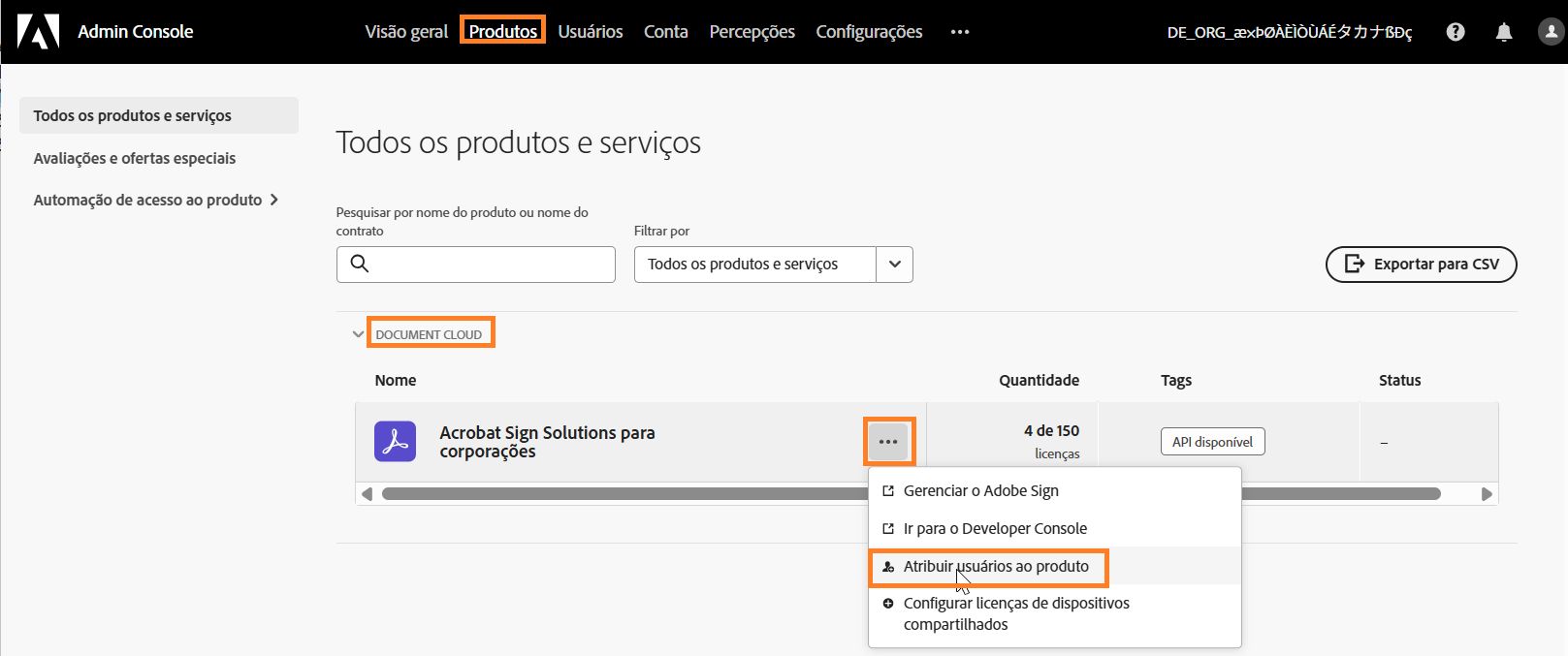Screen dimensions: 1568x656
Task: Open Avaliações e ofertas especiais
Action: point(135,157)
